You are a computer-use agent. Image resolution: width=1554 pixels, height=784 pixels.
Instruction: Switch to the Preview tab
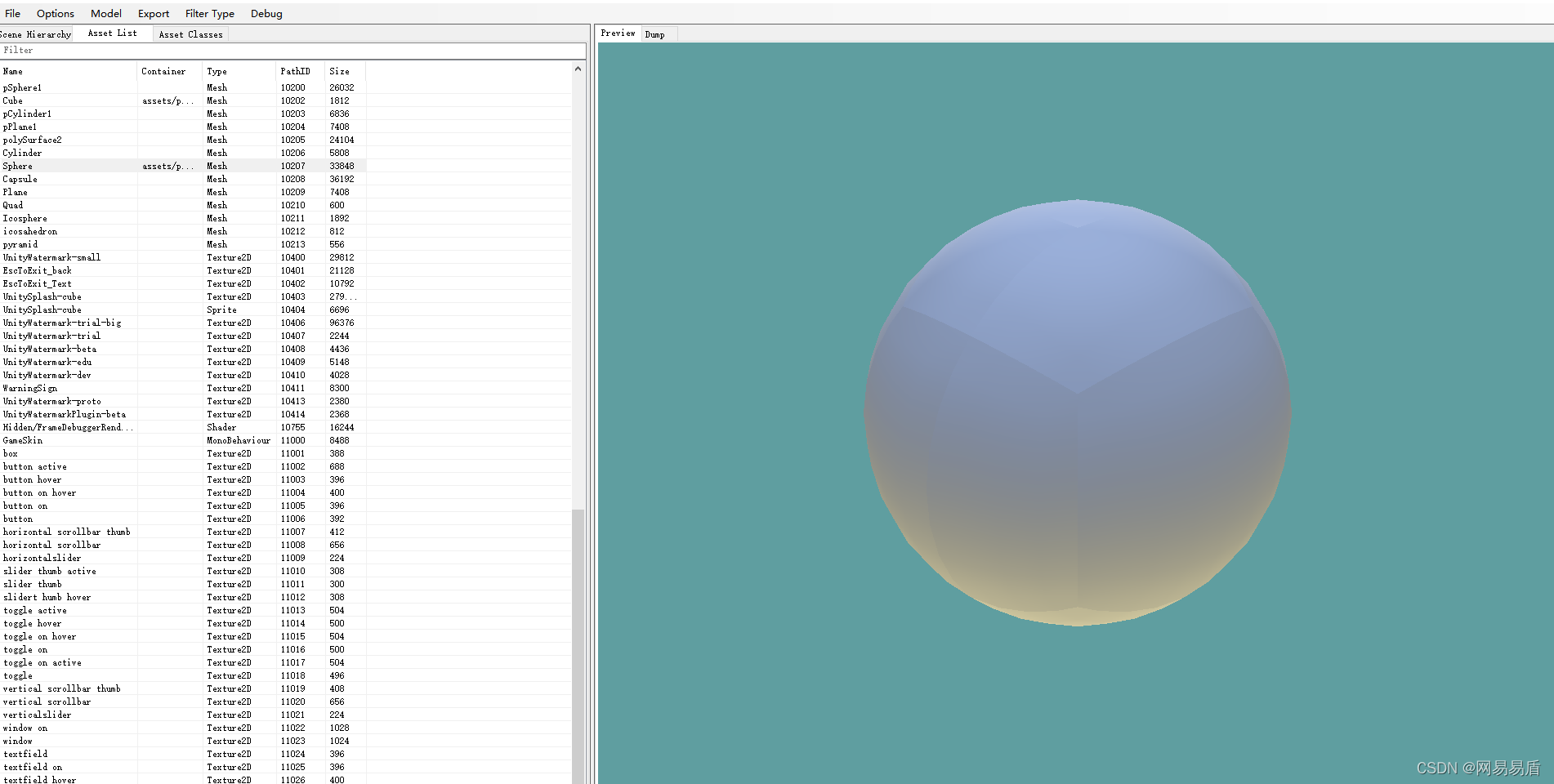[x=618, y=33]
